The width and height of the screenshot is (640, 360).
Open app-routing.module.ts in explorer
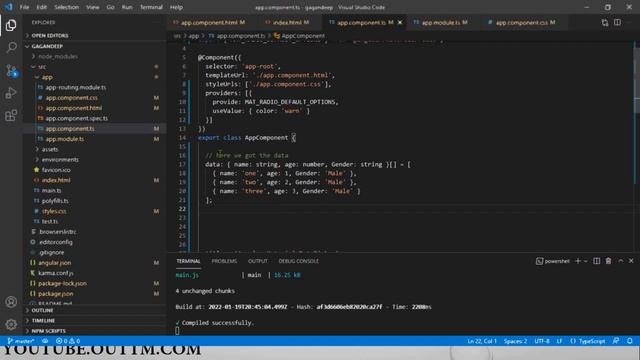pyautogui.click(x=76, y=87)
